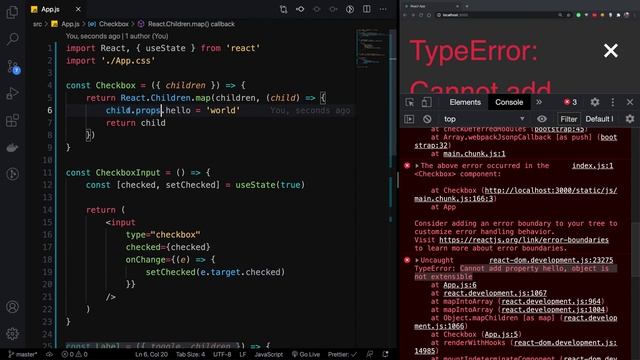
Task: Open the Checkbox symbol breadcrumb dropdown
Action: [x=109, y=24]
